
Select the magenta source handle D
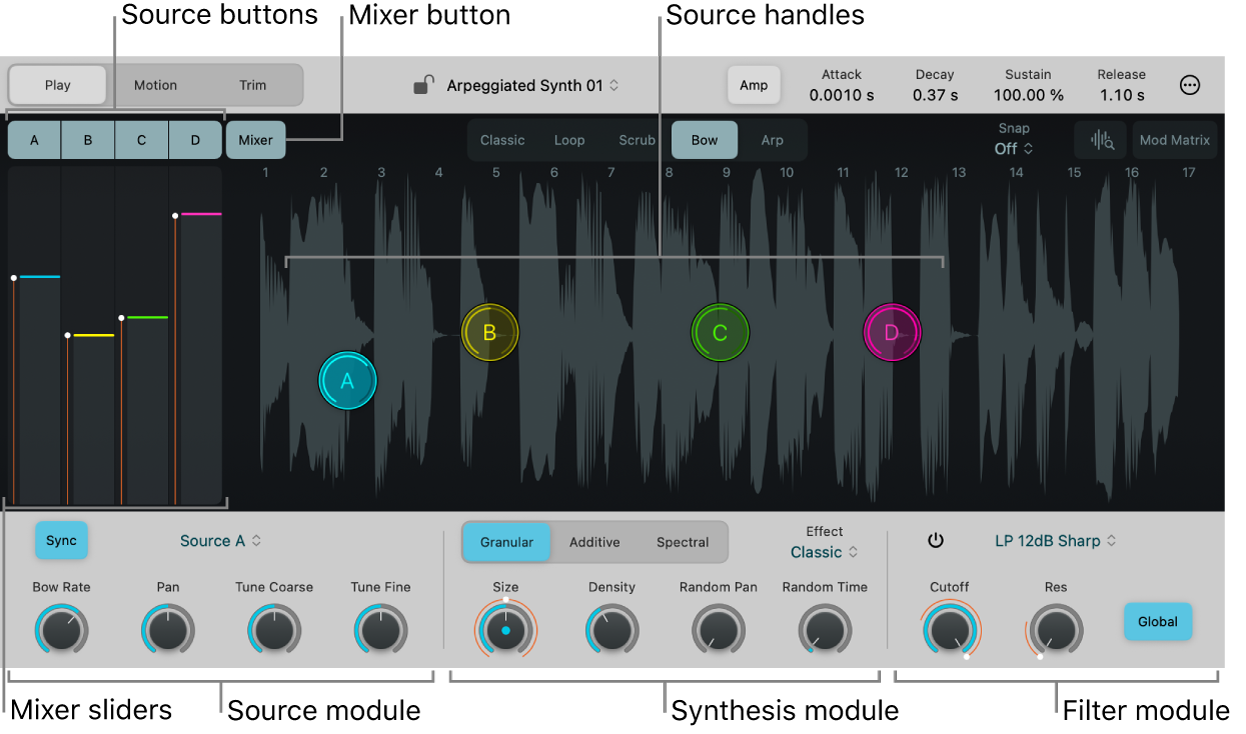tap(892, 333)
